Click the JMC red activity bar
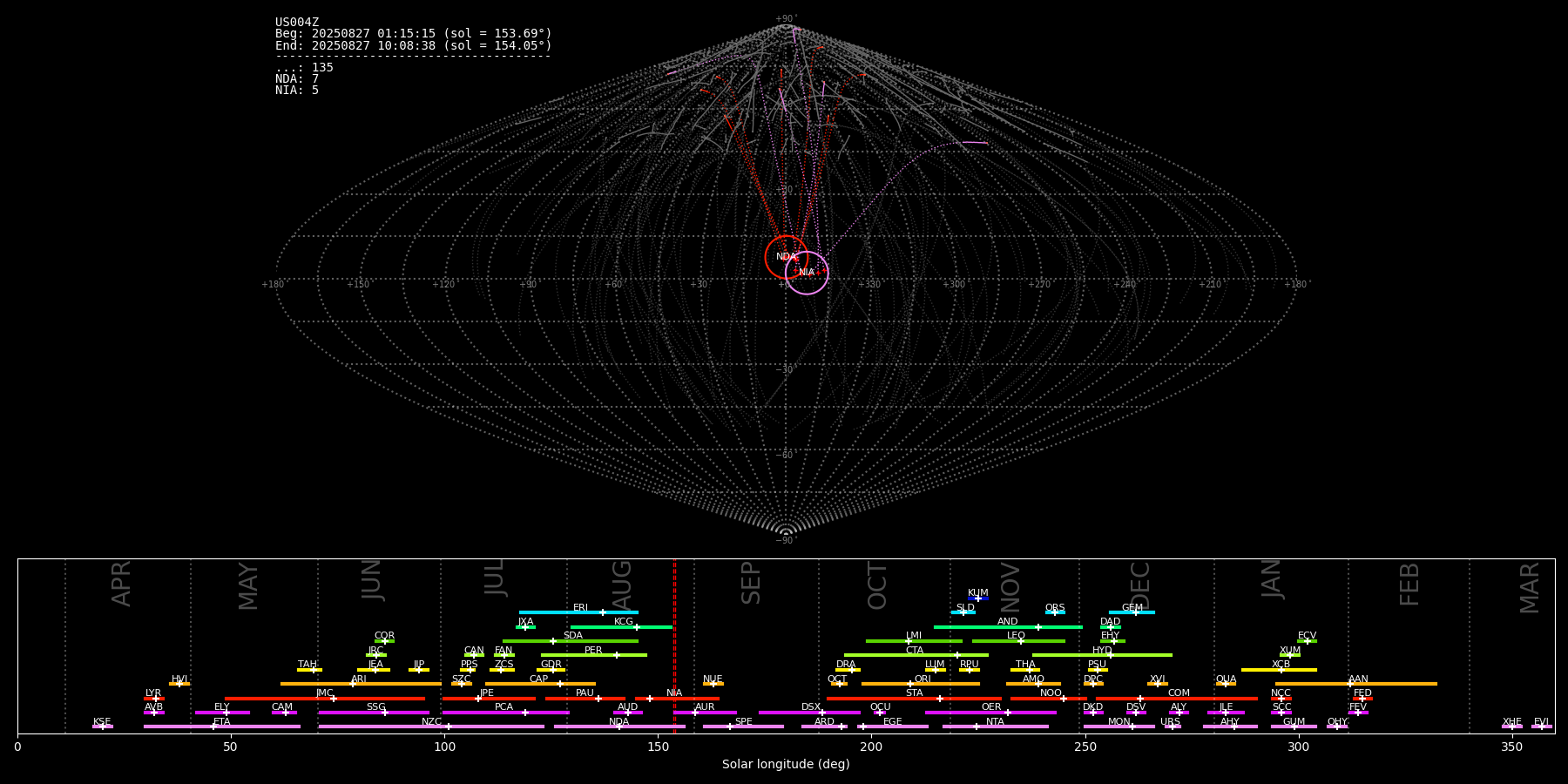1568x784 pixels. pyautogui.click(x=325, y=699)
